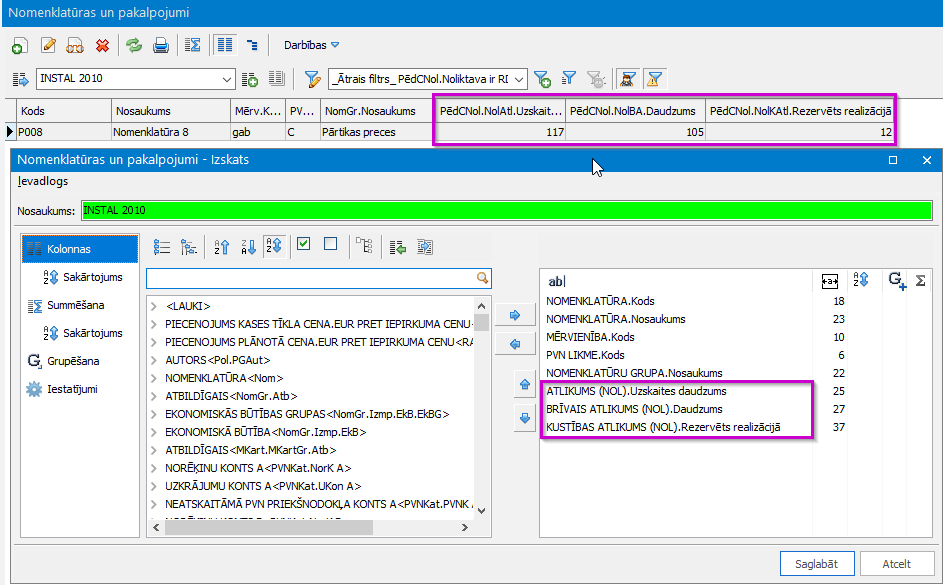The width and height of the screenshot is (943, 585).
Task: Click the greyed-out remove filter icon
Action: [595, 79]
